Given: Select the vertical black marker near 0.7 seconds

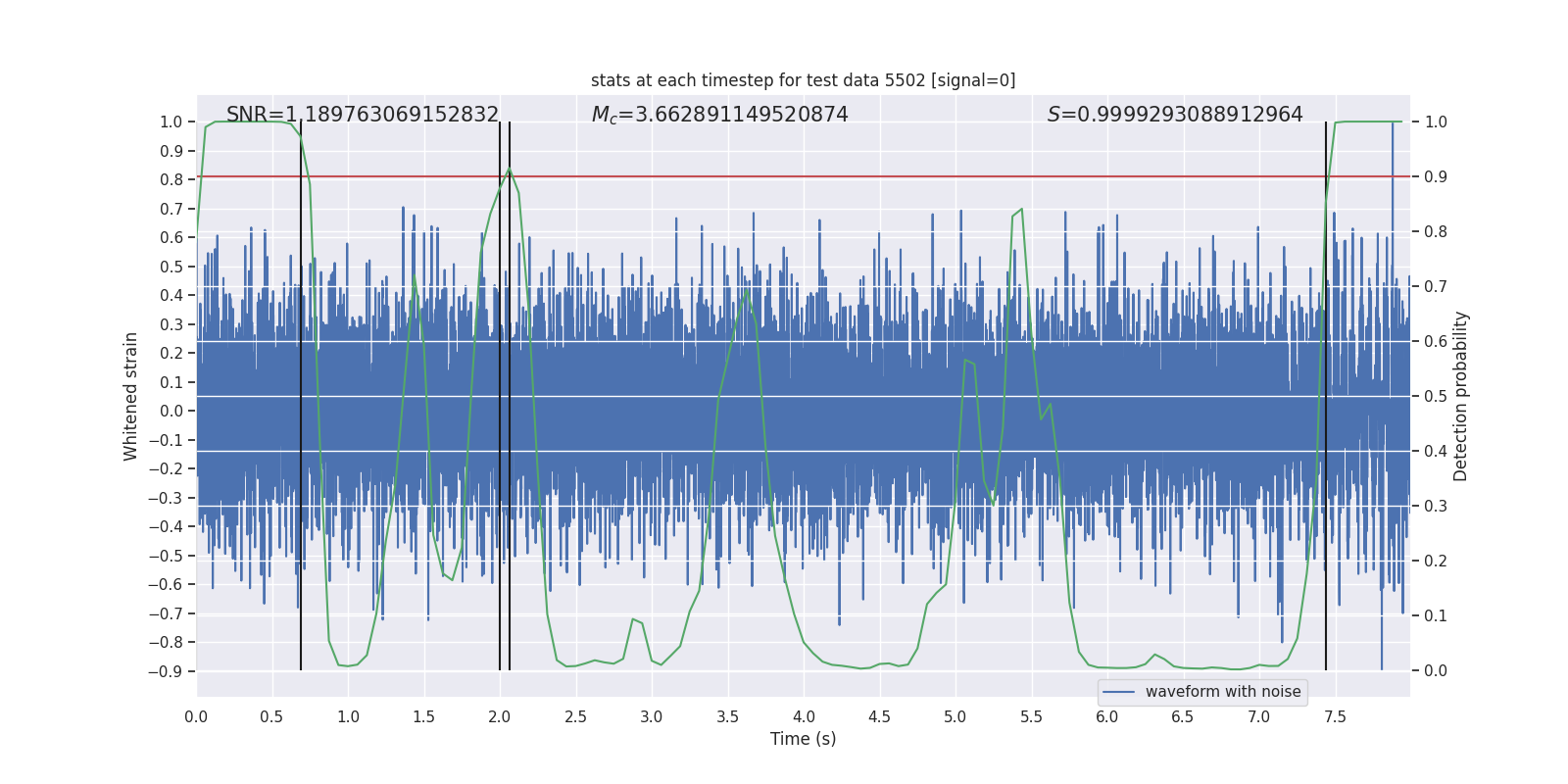Looking at the screenshot, I should (301, 392).
